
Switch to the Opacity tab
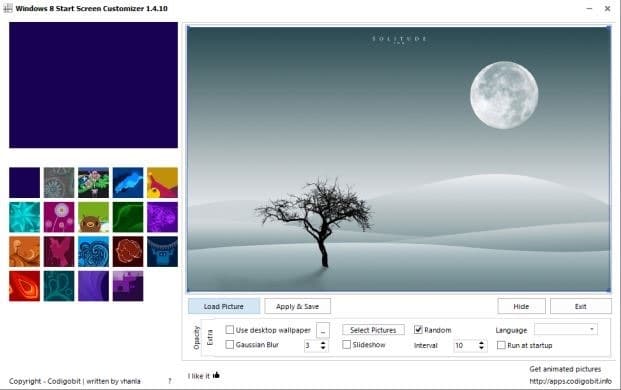click(x=196, y=338)
